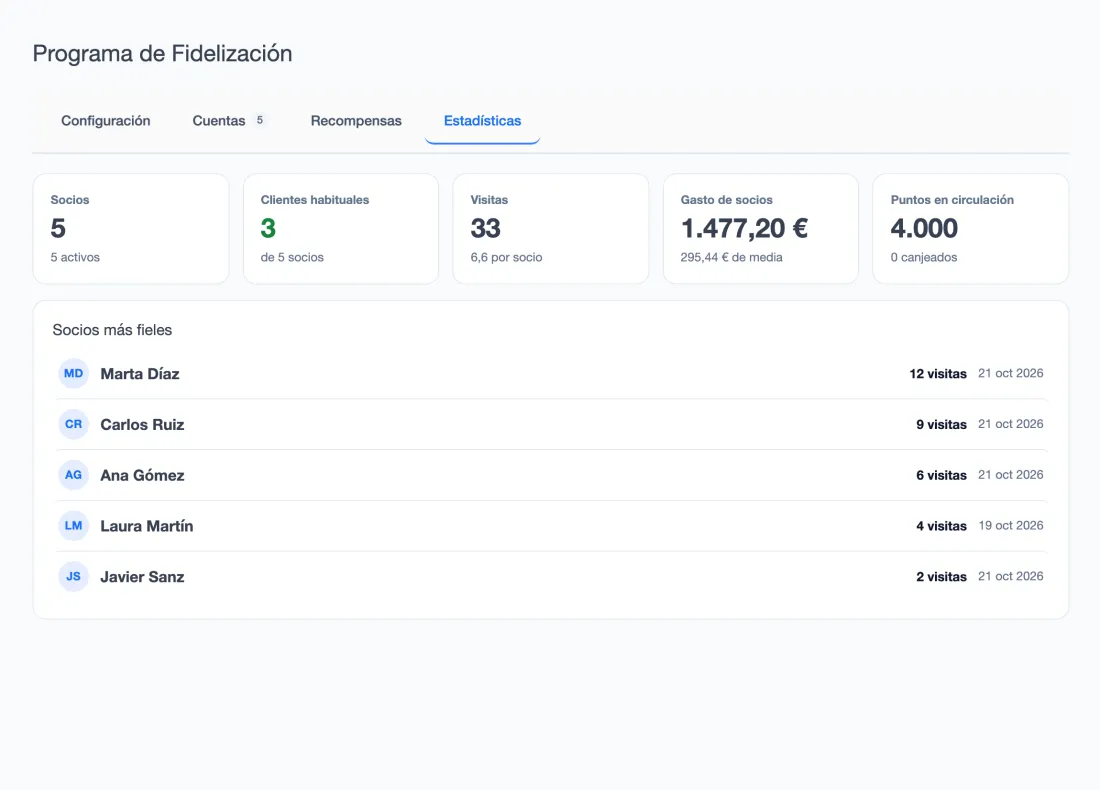The height and width of the screenshot is (790, 1100).
Task: Click the Visitas total of 33
Action: (x=485, y=228)
